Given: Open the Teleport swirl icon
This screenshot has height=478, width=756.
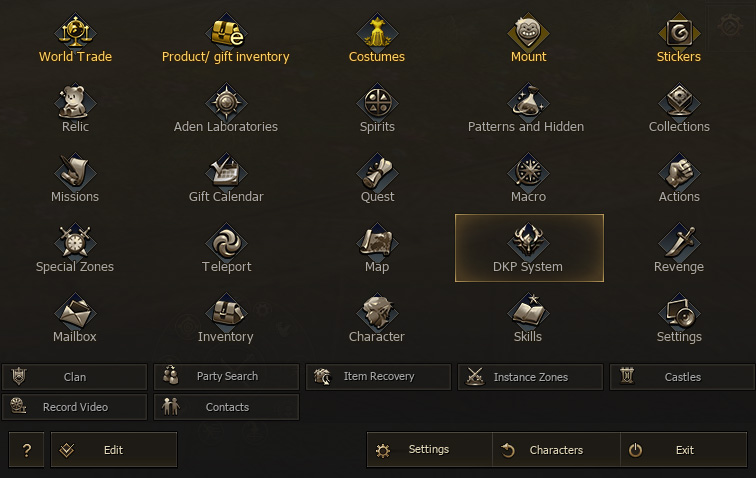Looking at the screenshot, I should [226, 242].
